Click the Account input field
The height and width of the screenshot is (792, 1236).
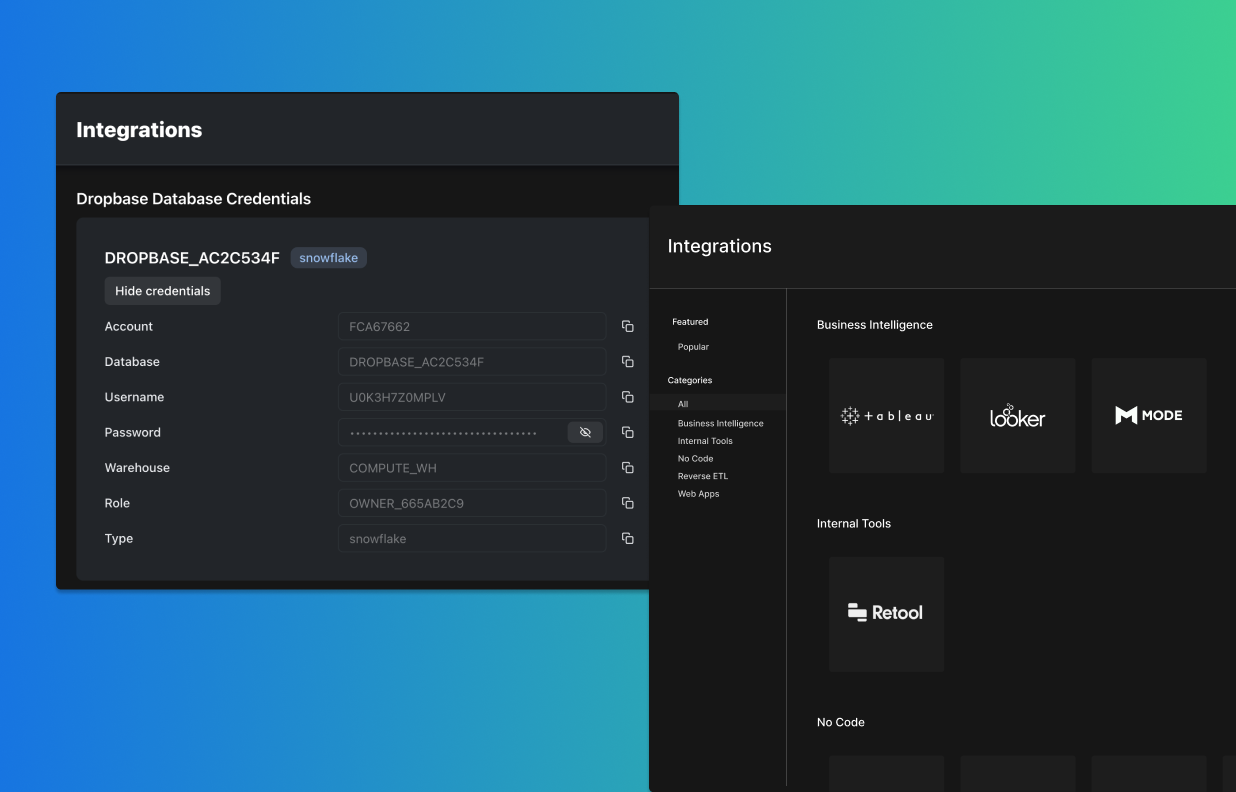pyautogui.click(x=471, y=326)
